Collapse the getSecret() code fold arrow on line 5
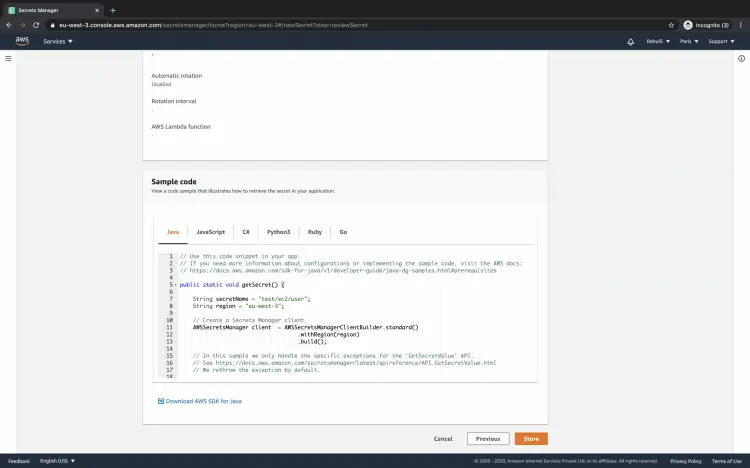This screenshot has width=750, height=468. click(176, 285)
